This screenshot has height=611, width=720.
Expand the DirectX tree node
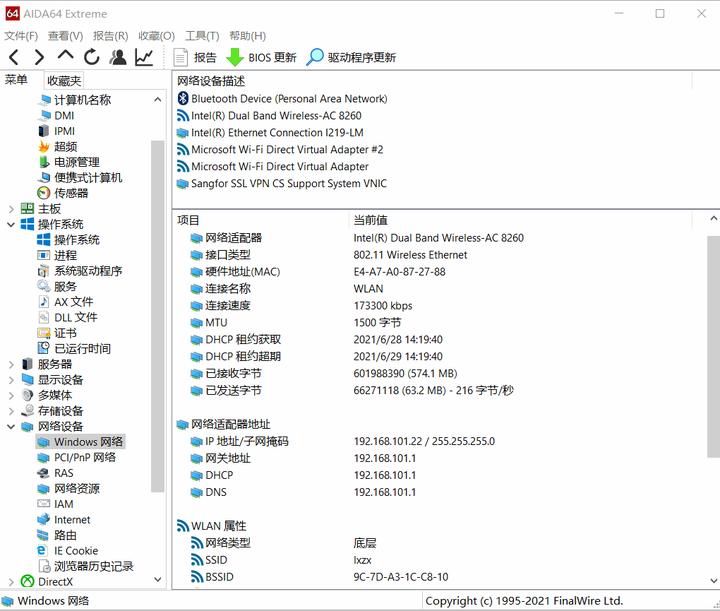[11, 582]
